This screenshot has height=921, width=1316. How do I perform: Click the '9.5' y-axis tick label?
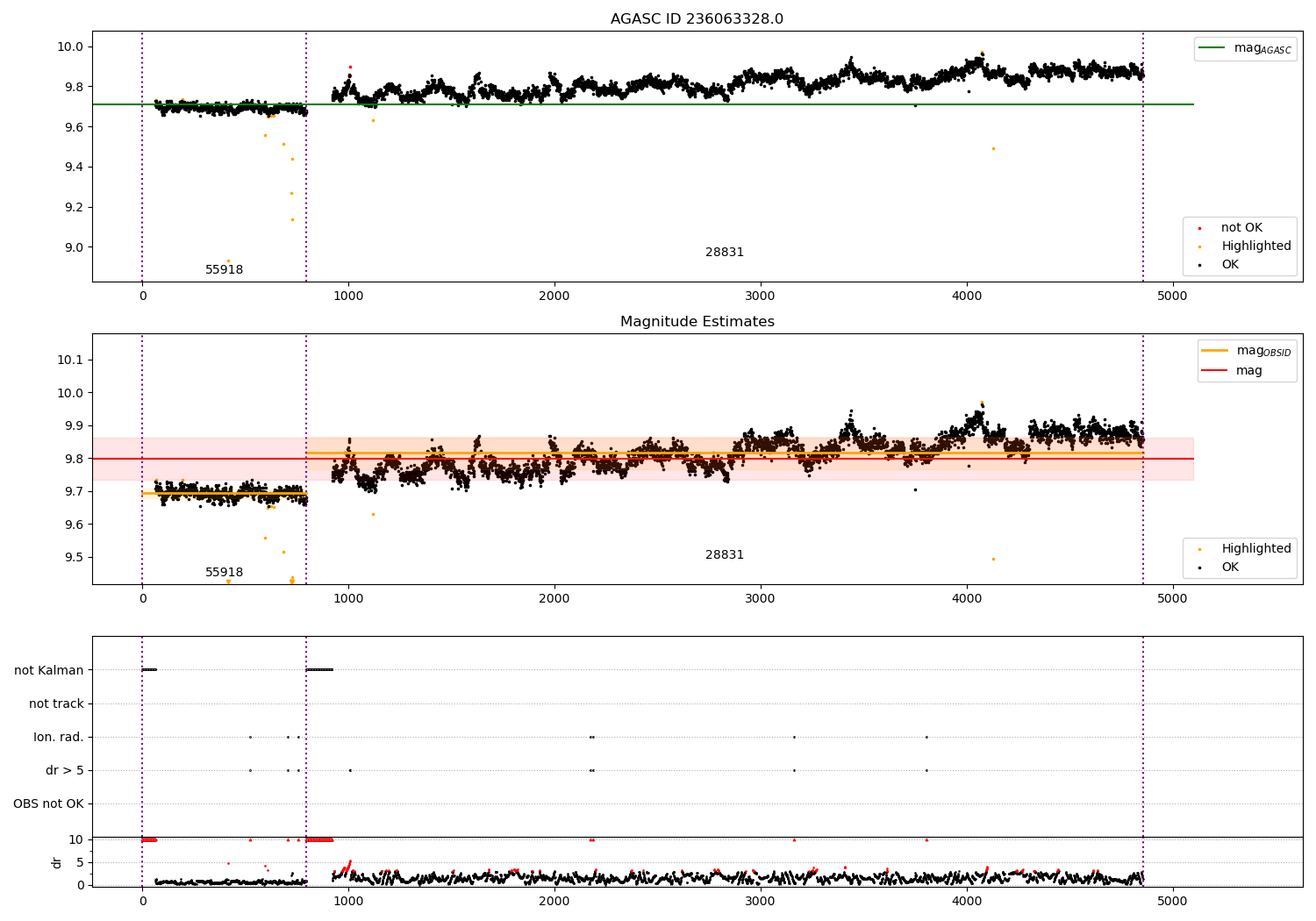point(75,557)
